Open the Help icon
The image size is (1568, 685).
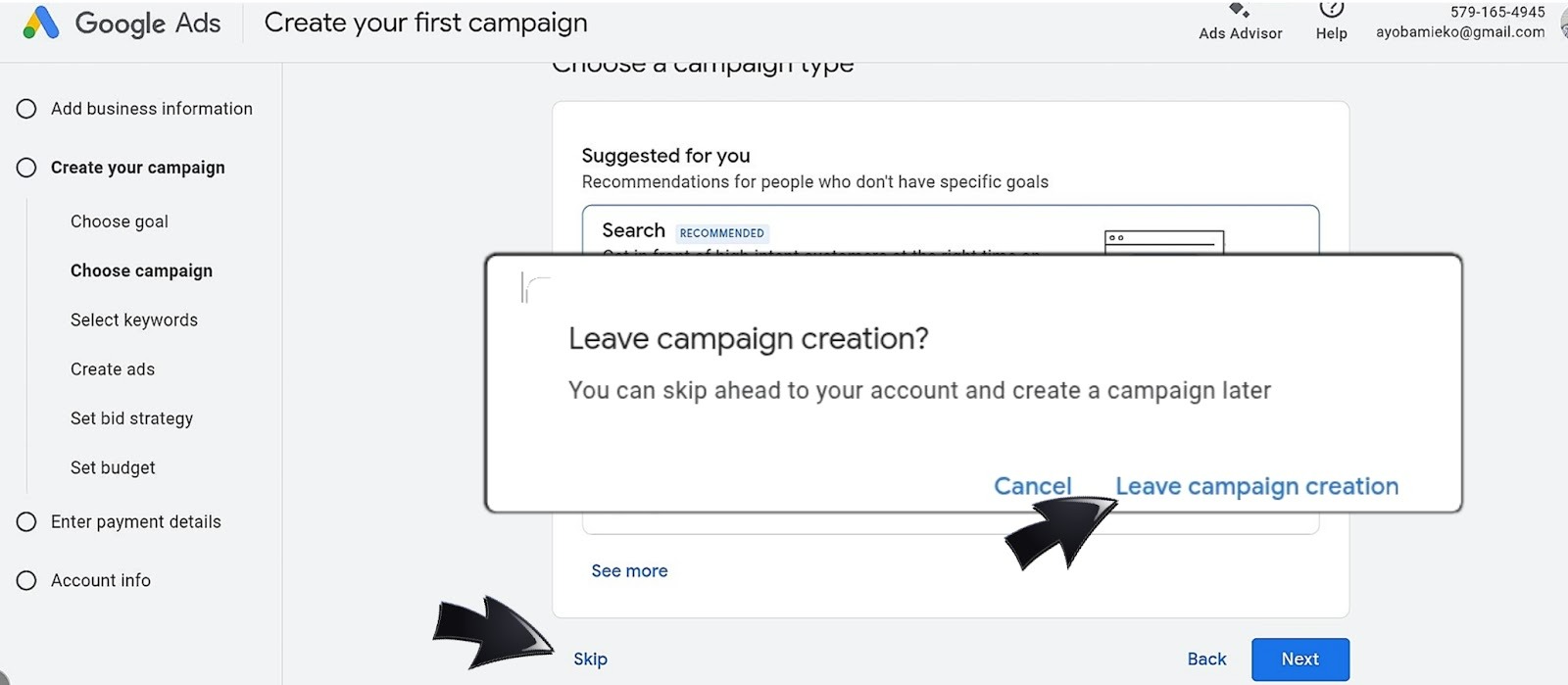[1331, 10]
